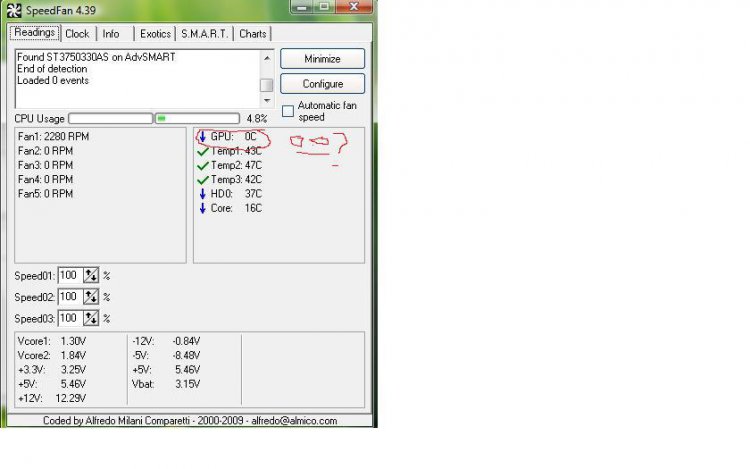This screenshot has height=469, width=750.
Task: Click the Speed02 up/down stepper arrows
Action: [x=91, y=297]
